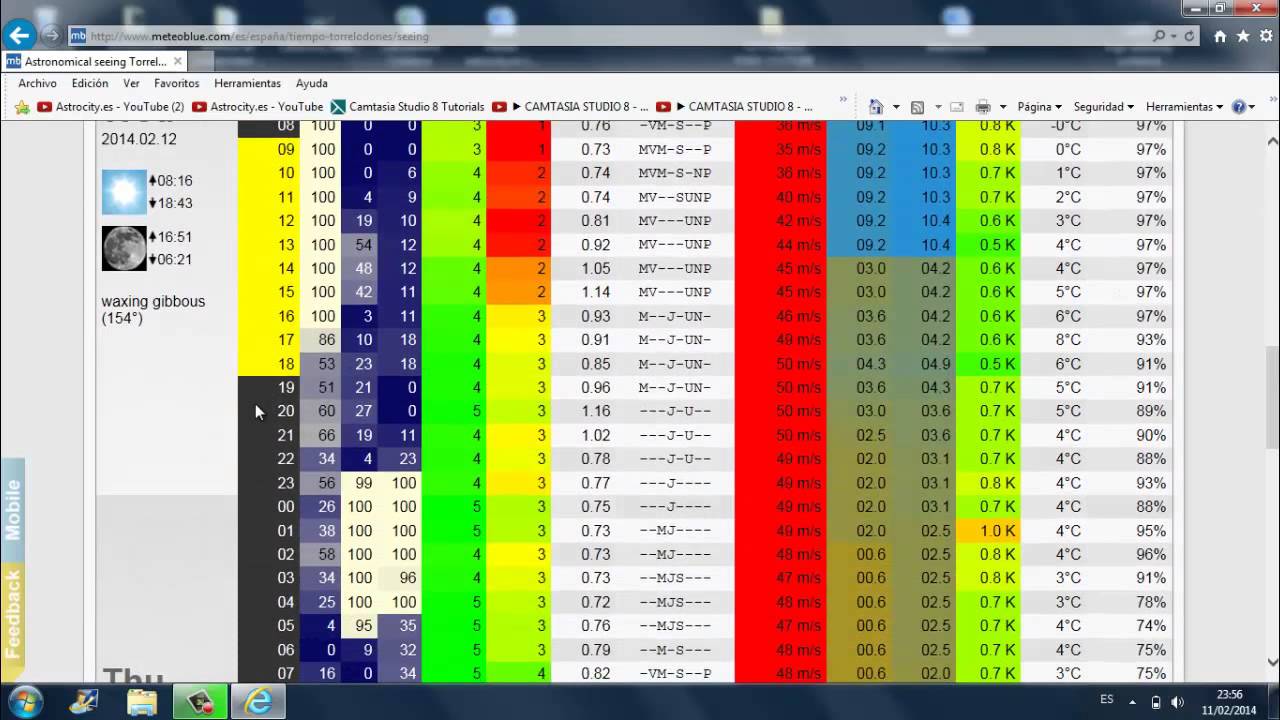Click seeing value 1.16 in row 20
Image resolution: width=1280 pixels, height=720 pixels.
pos(595,411)
